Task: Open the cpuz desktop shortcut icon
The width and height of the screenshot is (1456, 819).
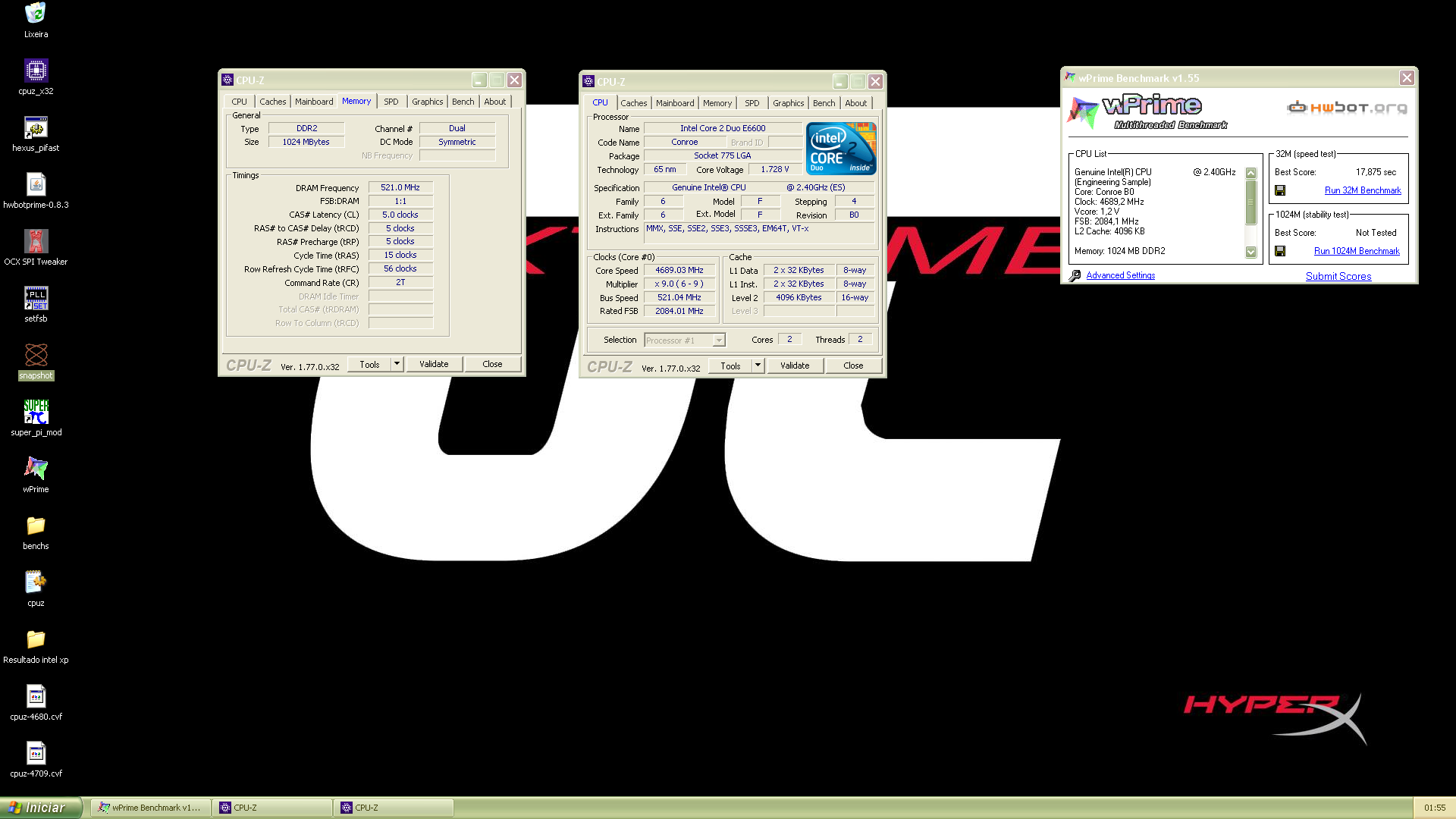Action: point(36,582)
